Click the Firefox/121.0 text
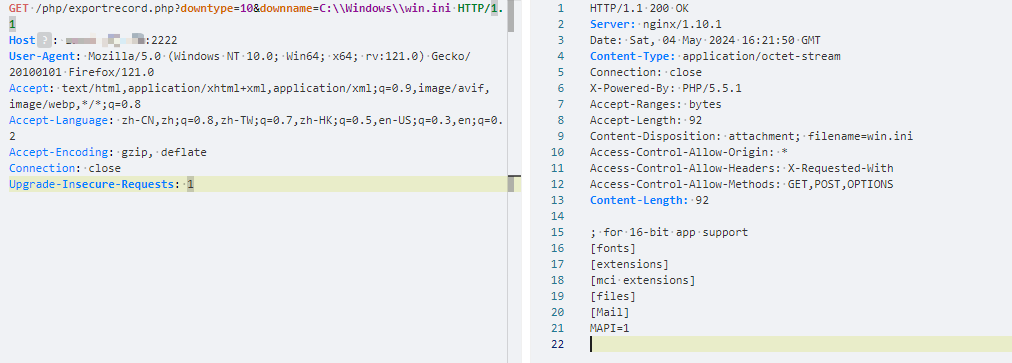This screenshot has width=1012, height=363. pos(111,72)
